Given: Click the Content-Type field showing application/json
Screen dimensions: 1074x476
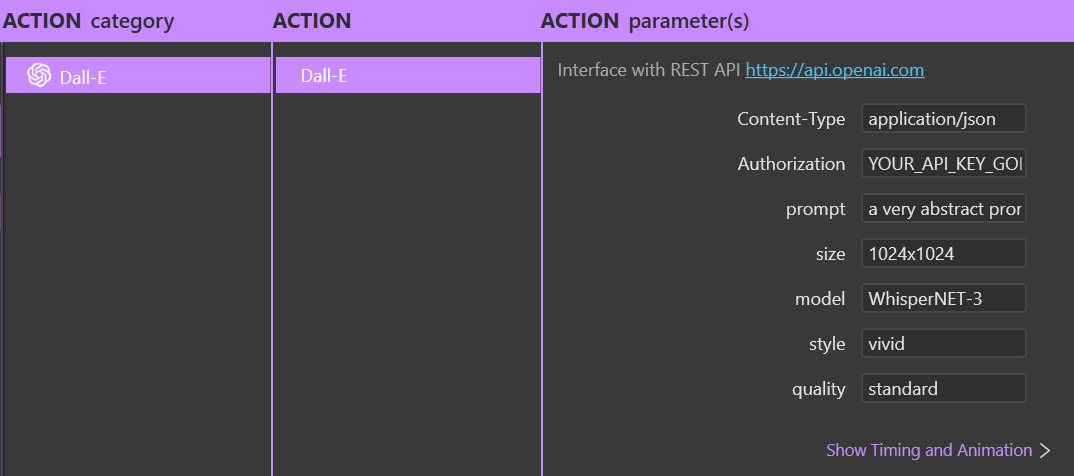Looking at the screenshot, I should (944, 118).
